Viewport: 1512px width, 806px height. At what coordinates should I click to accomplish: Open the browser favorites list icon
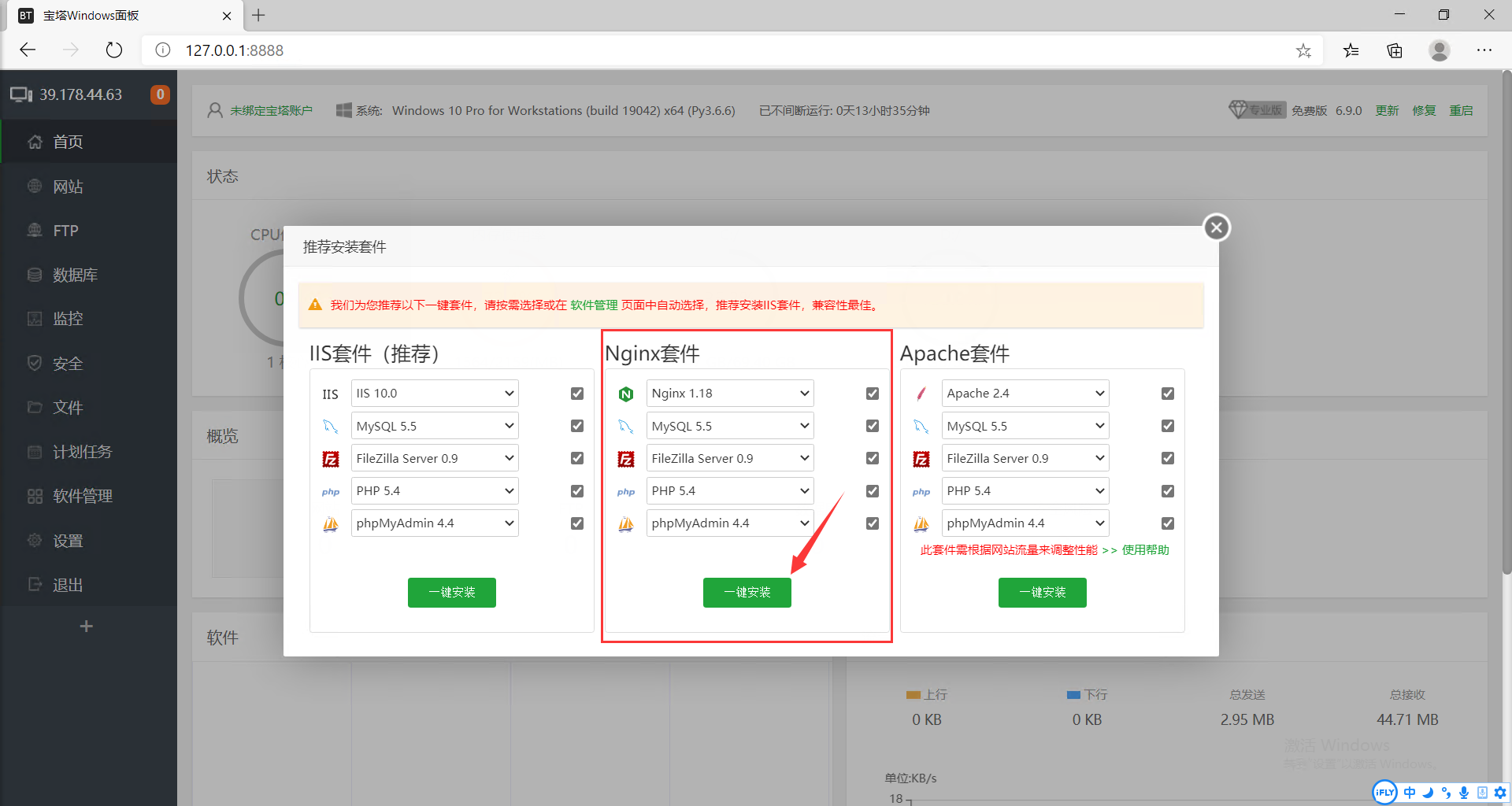(1351, 50)
